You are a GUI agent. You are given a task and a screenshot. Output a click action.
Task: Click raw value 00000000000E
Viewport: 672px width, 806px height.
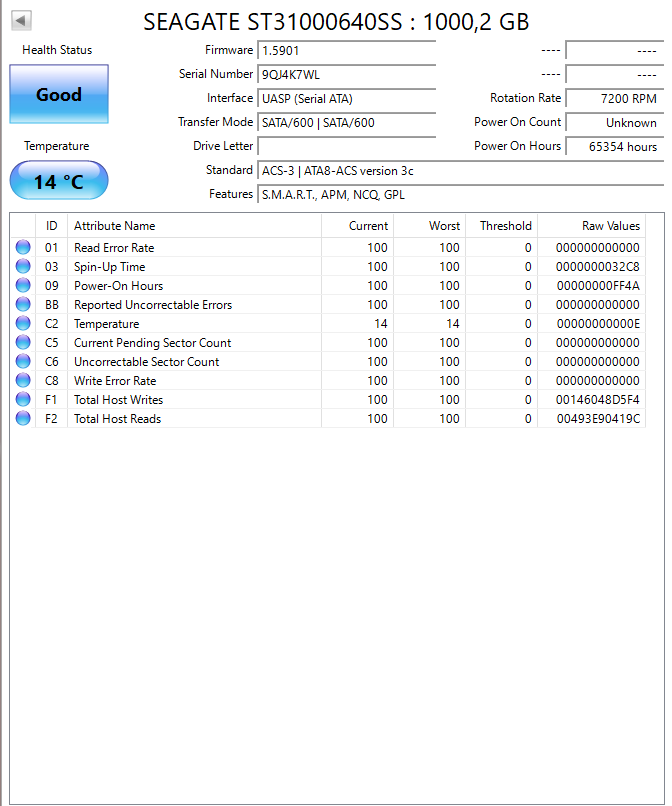coord(598,324)
